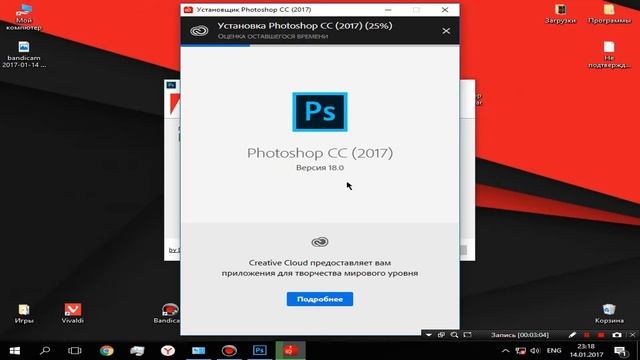Open the Корзина recycle bin

point(609,314)
